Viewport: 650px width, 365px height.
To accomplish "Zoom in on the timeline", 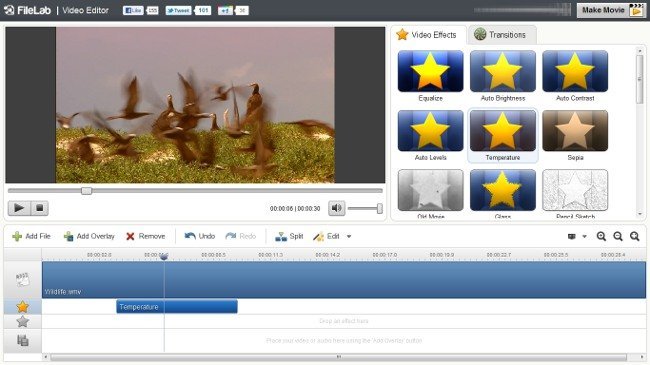I will point(601,236).
